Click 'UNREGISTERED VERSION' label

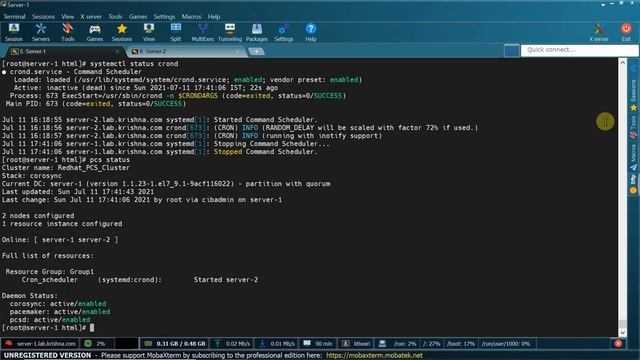click(47, 356)
